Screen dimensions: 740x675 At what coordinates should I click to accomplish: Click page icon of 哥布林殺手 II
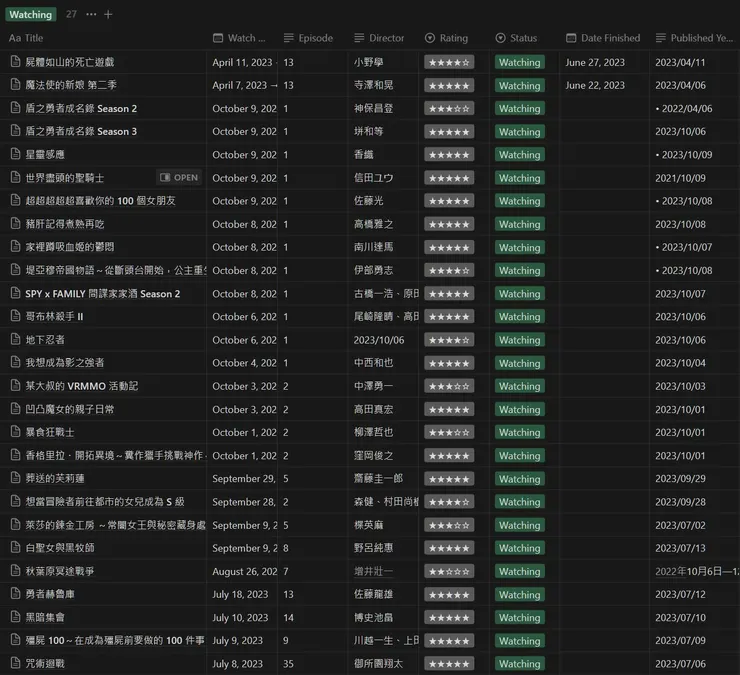tap(16, 316)
